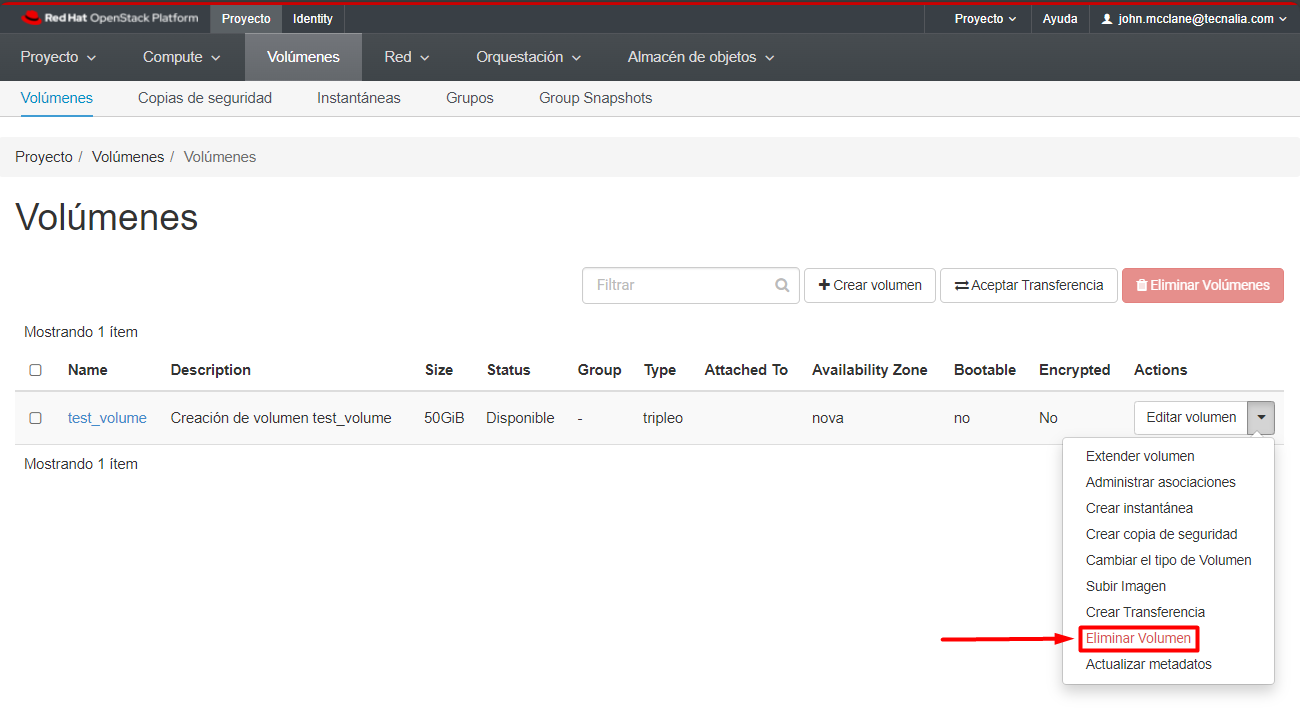This screenshot has width=1300, height=715.
Task: Open the test_volume link
Action: tap(107, 418)
